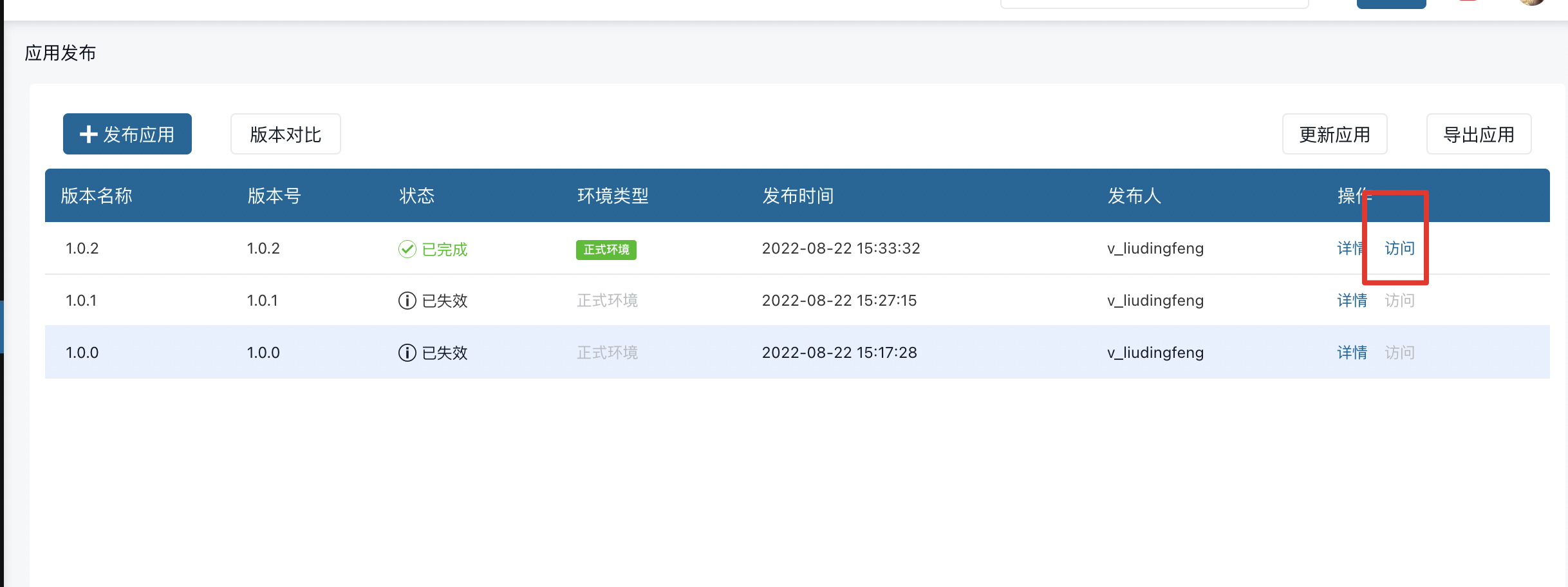
Task: Click 访问 for version 1.0.2
Action: tap(1399, 248)
